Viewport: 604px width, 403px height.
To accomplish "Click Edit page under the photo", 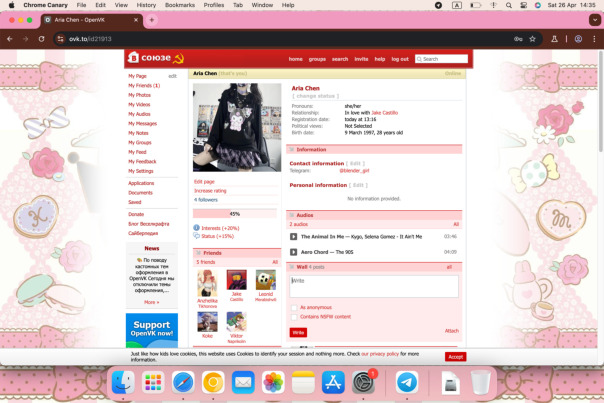I will (204, 181).
